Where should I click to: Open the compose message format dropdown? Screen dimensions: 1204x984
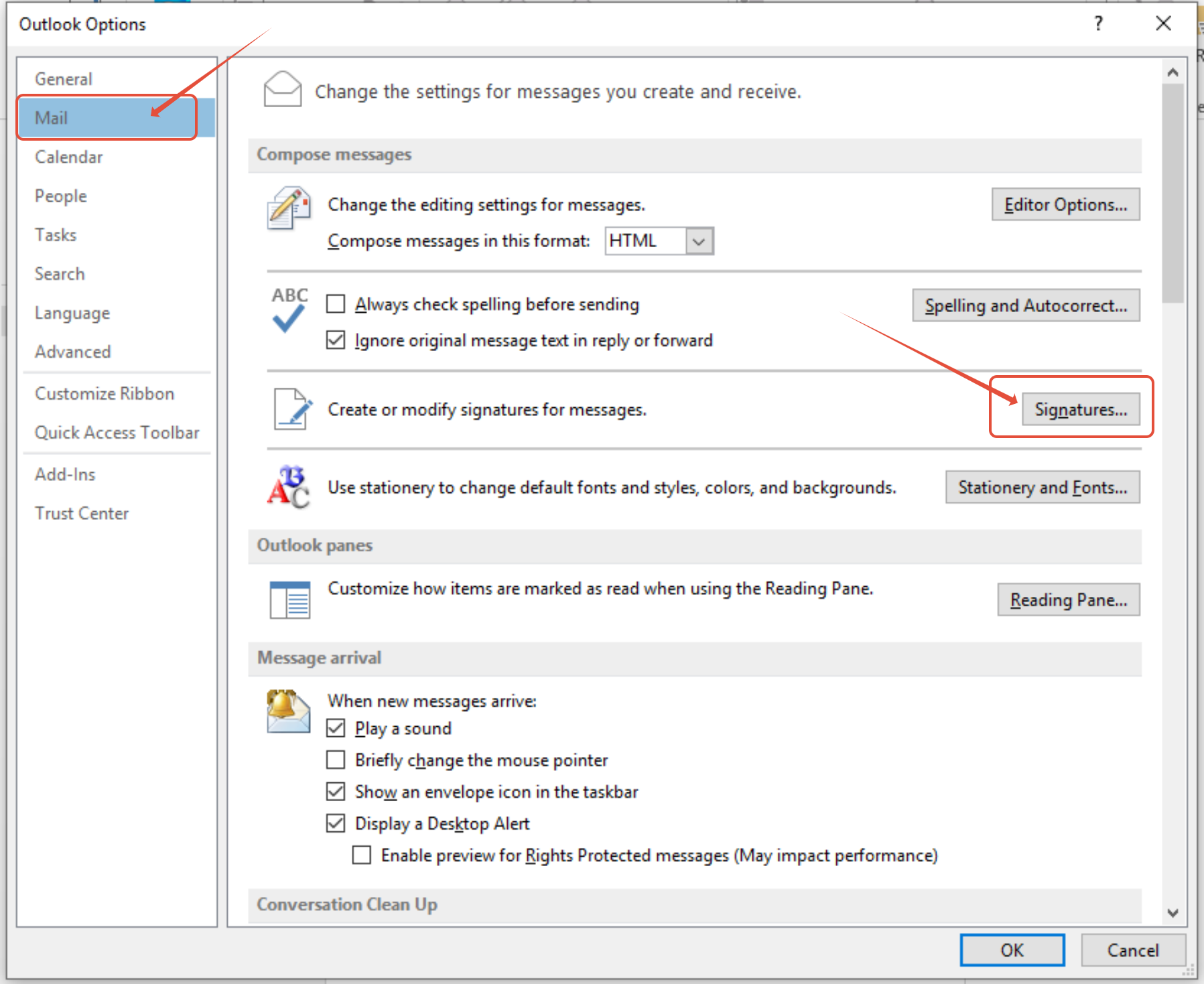click(699, 241)
